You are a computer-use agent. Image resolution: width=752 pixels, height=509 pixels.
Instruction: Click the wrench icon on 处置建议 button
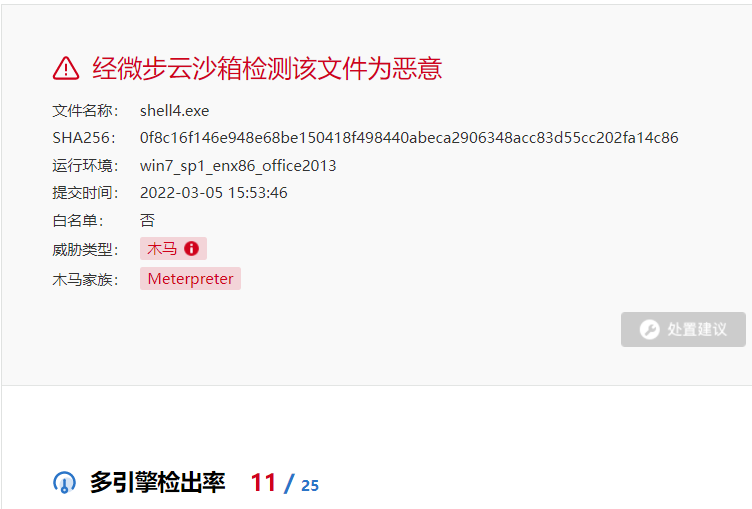pos(649,330)
